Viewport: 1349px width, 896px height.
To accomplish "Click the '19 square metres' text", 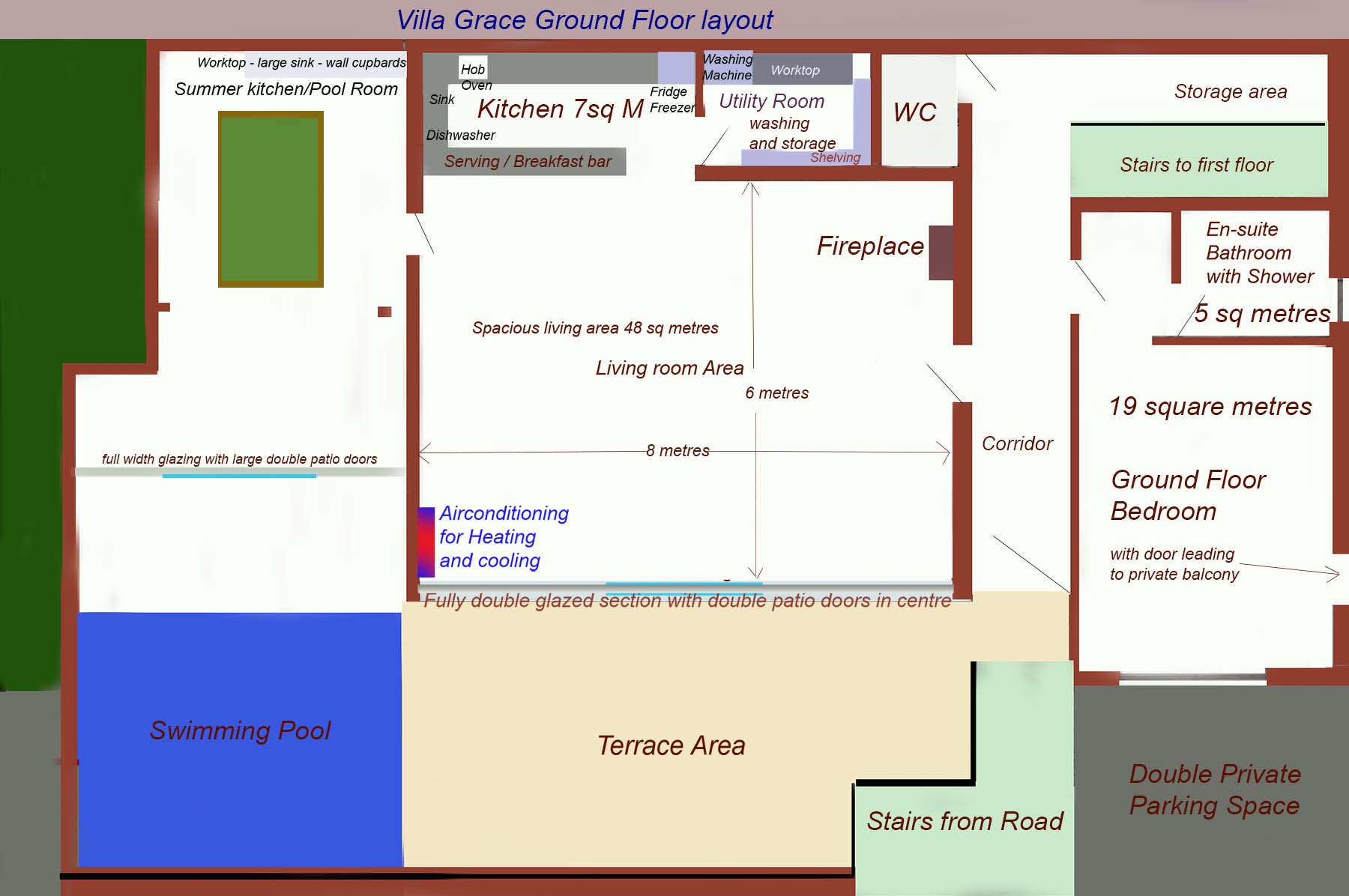I will click(1210, 406).
